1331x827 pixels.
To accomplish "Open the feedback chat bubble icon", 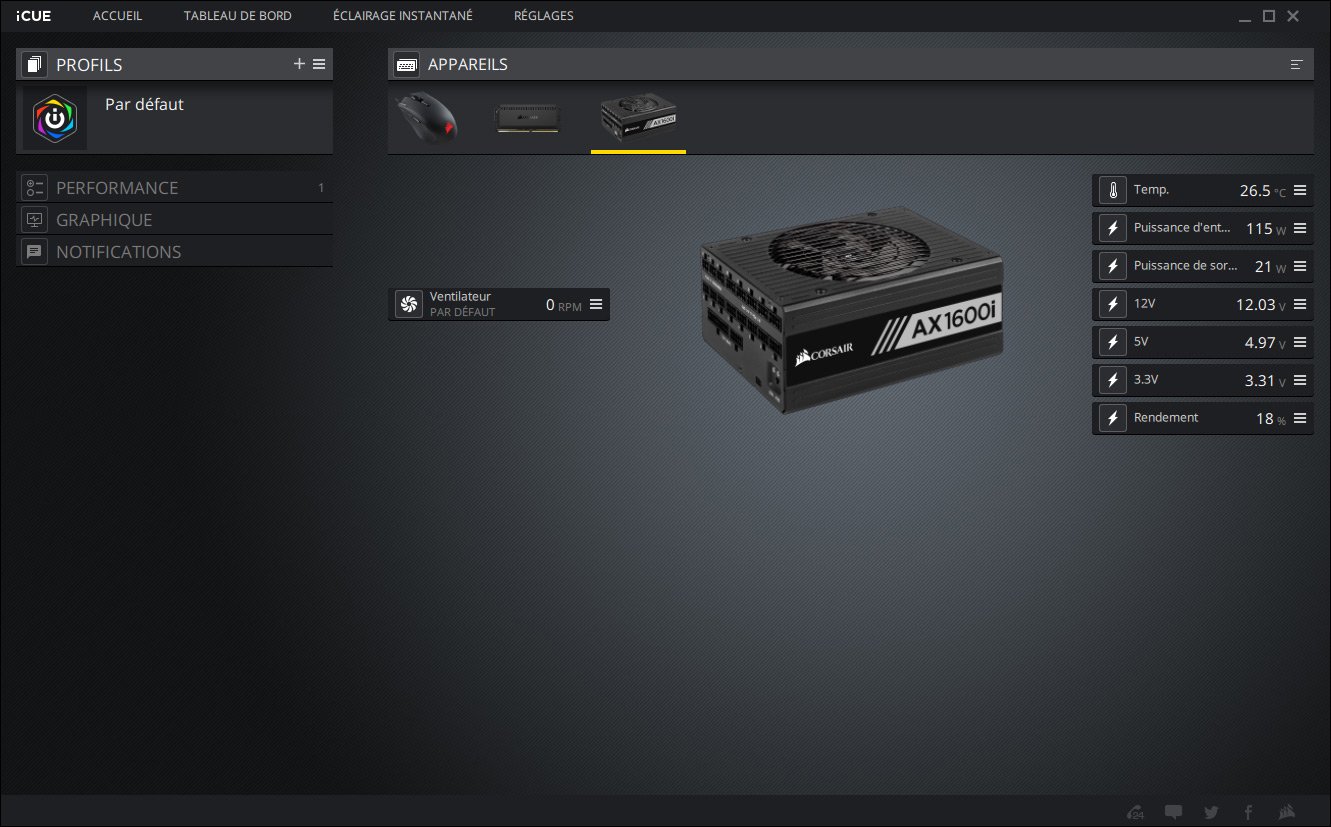I will [1174, 812].
